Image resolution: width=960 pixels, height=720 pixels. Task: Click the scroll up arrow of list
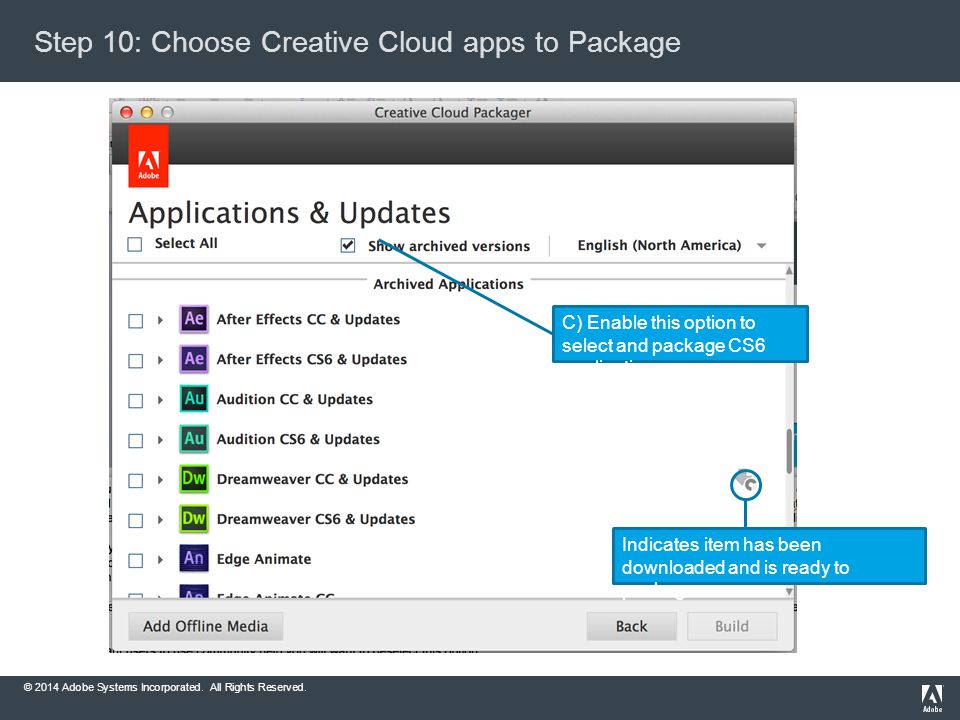click(789, 270)
